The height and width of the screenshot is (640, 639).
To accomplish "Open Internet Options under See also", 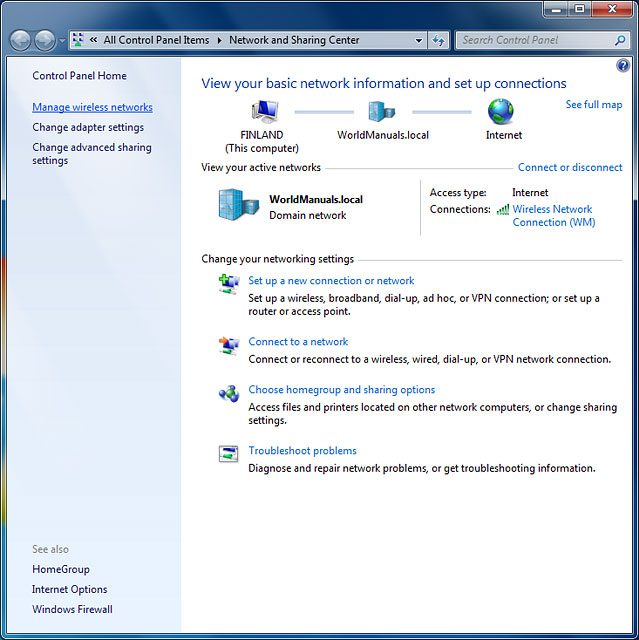I will pos(69,589).
